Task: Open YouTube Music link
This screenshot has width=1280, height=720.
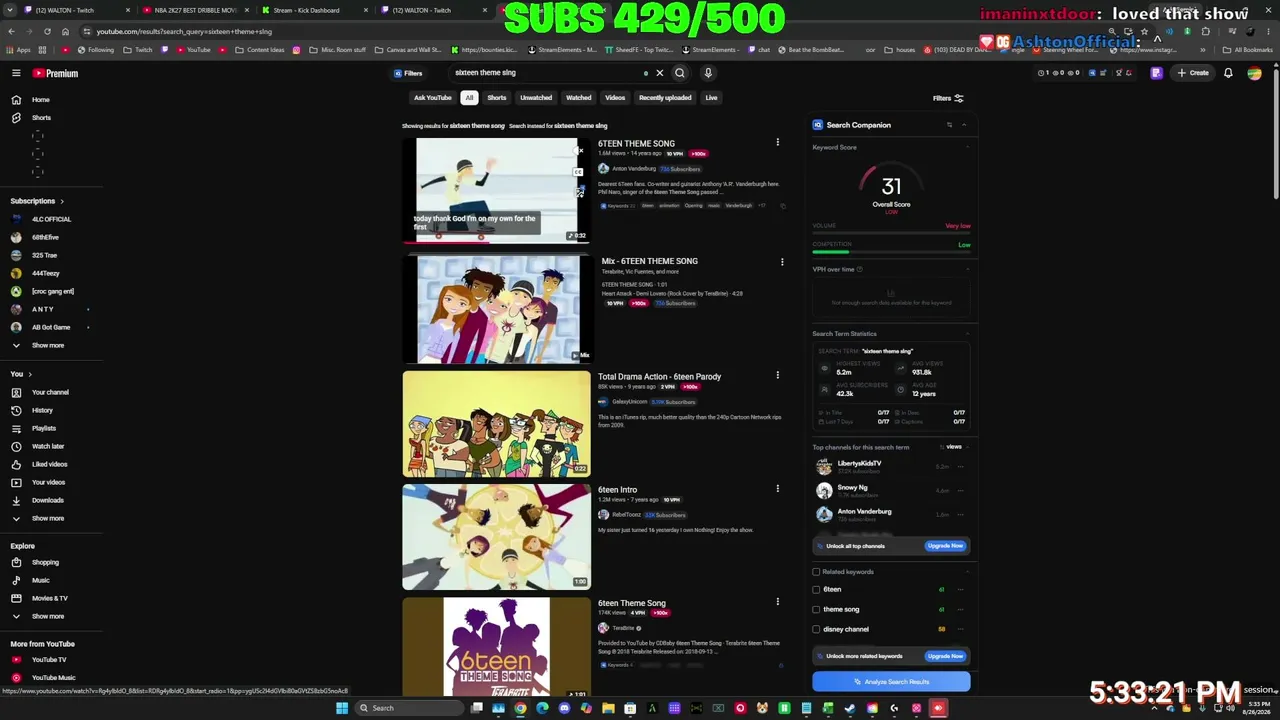Action: coord(53,678)
